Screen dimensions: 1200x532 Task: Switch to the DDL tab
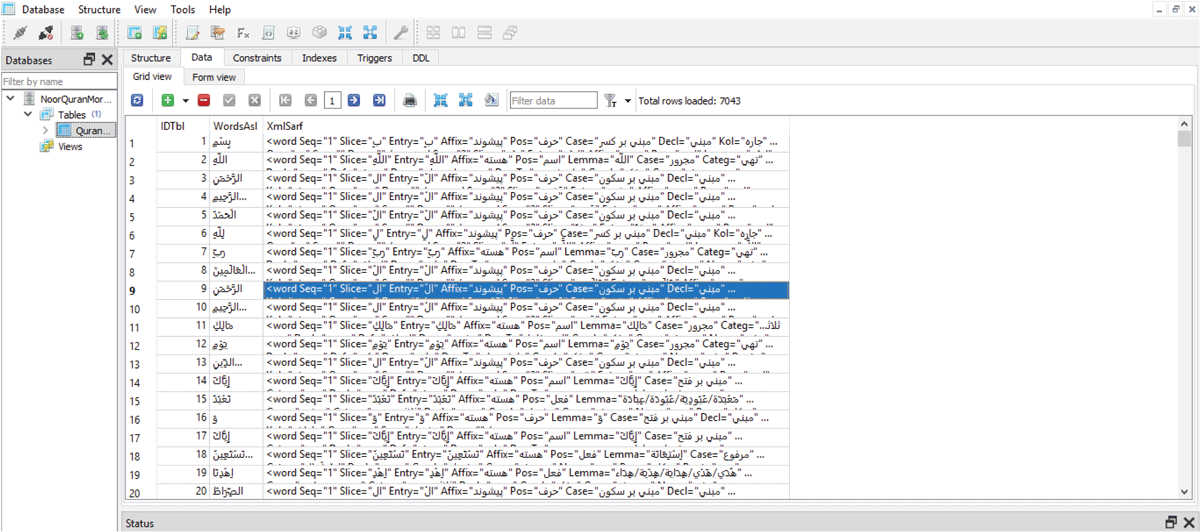421,58
